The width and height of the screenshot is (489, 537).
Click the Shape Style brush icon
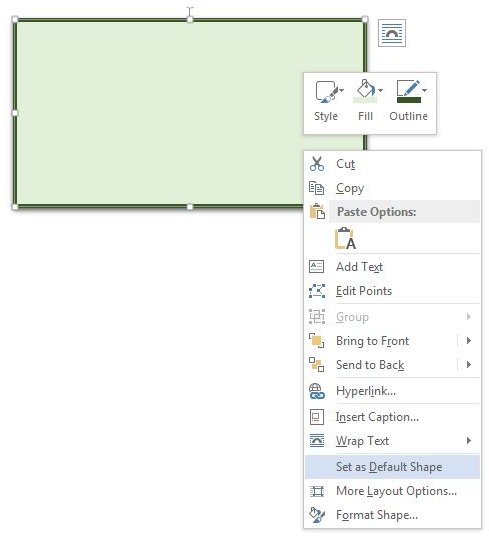[x=326, y=92]
